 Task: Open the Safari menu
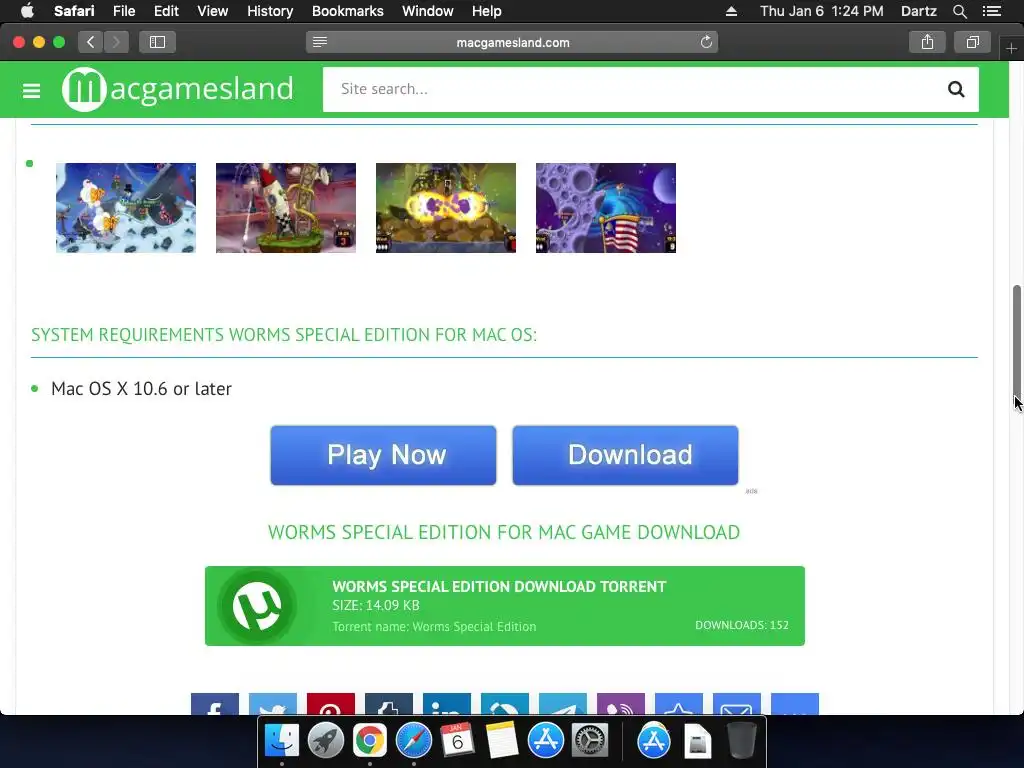(x=74, y=11)
